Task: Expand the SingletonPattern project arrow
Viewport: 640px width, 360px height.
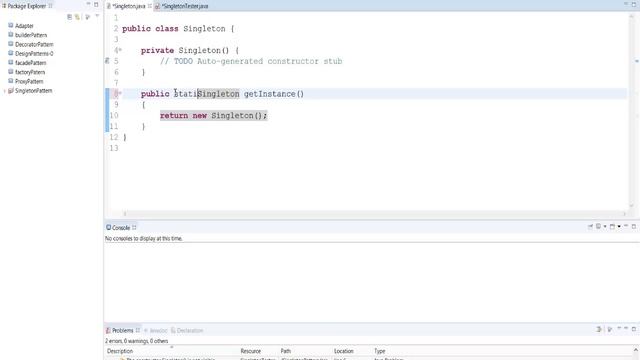Action: [4, 91]
